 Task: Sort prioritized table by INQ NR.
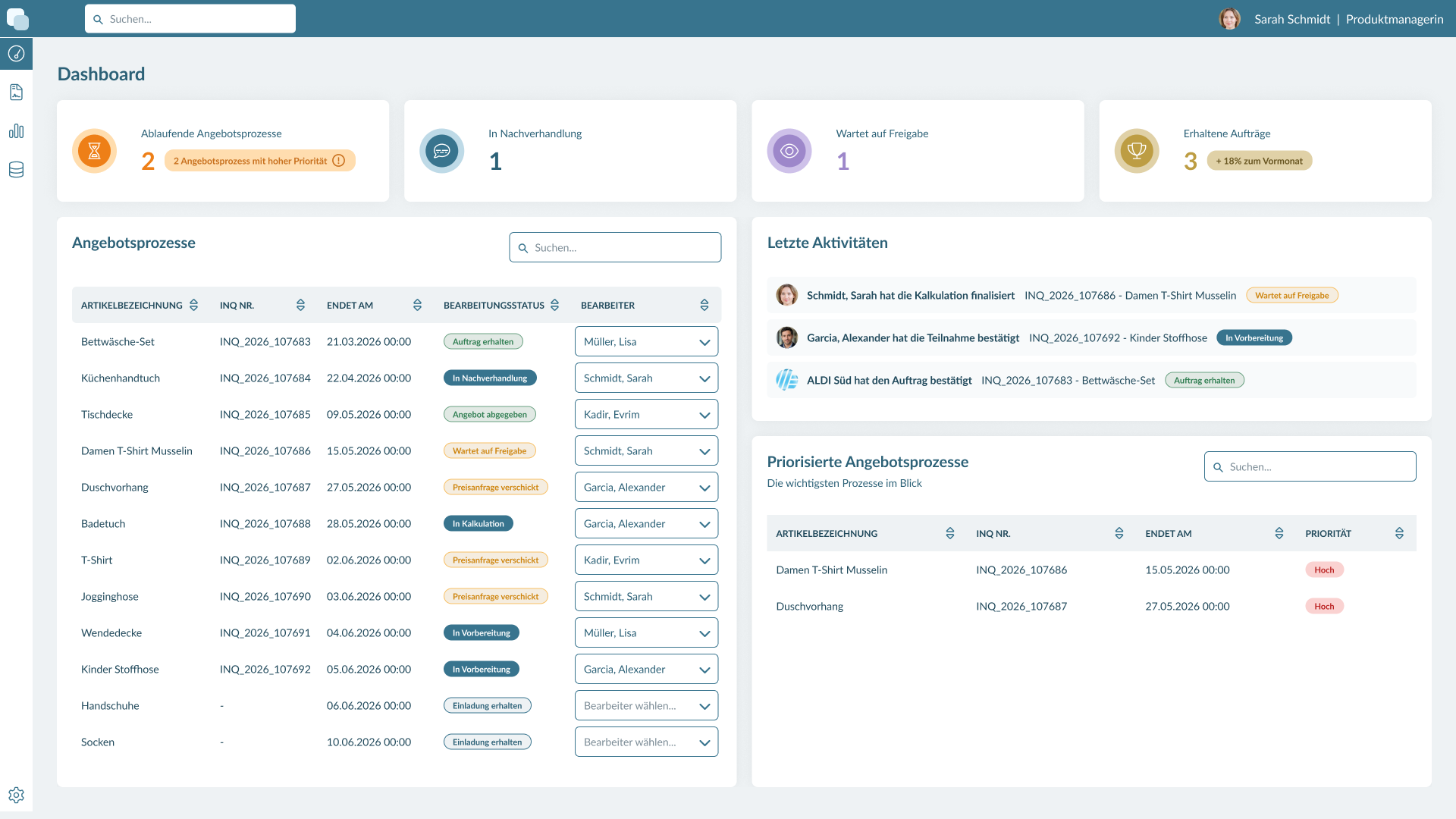(1119, 533)
